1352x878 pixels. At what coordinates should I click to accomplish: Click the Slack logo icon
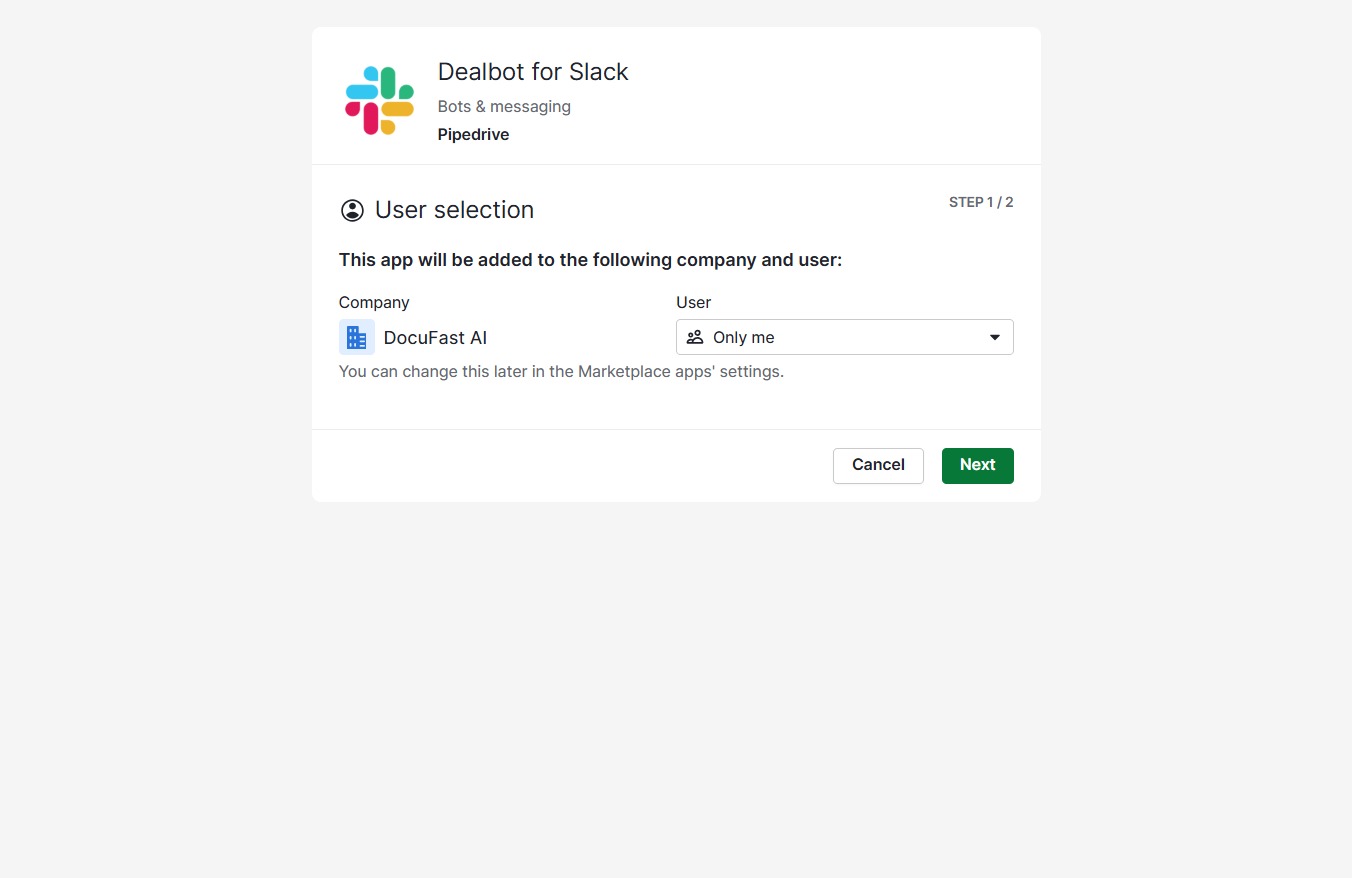click(x=379, y=100)
